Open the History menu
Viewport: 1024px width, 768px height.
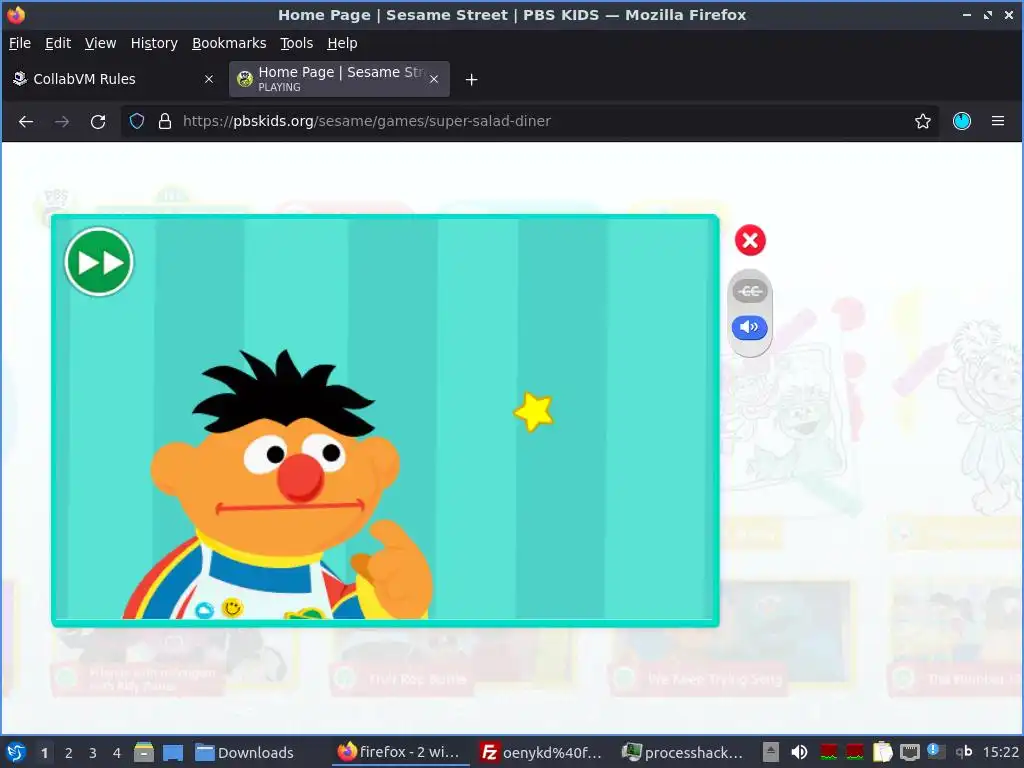(154, 43)
